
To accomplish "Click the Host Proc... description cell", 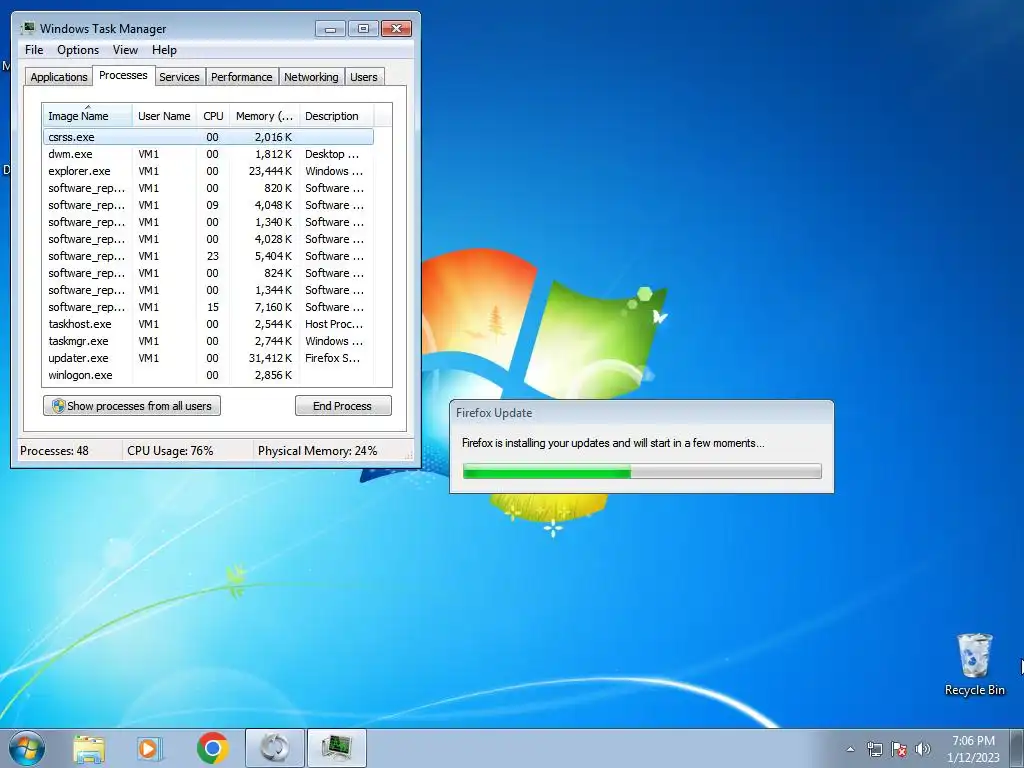I will 334,324.
